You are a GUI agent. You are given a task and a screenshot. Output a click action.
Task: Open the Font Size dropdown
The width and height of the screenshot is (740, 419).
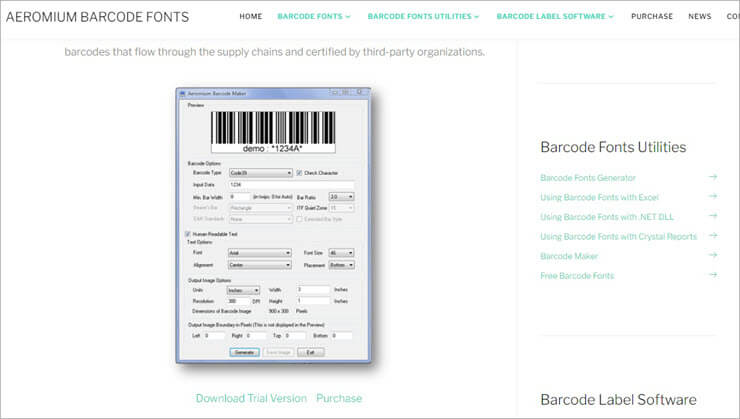click(x=341, y=253)
